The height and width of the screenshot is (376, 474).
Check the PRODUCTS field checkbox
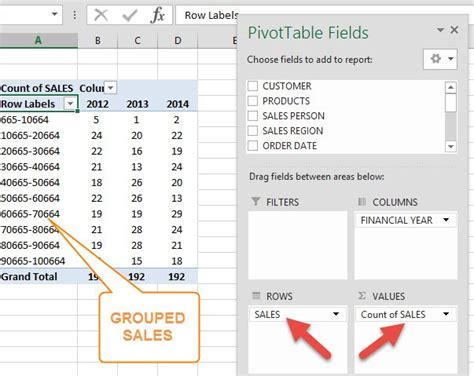click(x=253, y=101)
